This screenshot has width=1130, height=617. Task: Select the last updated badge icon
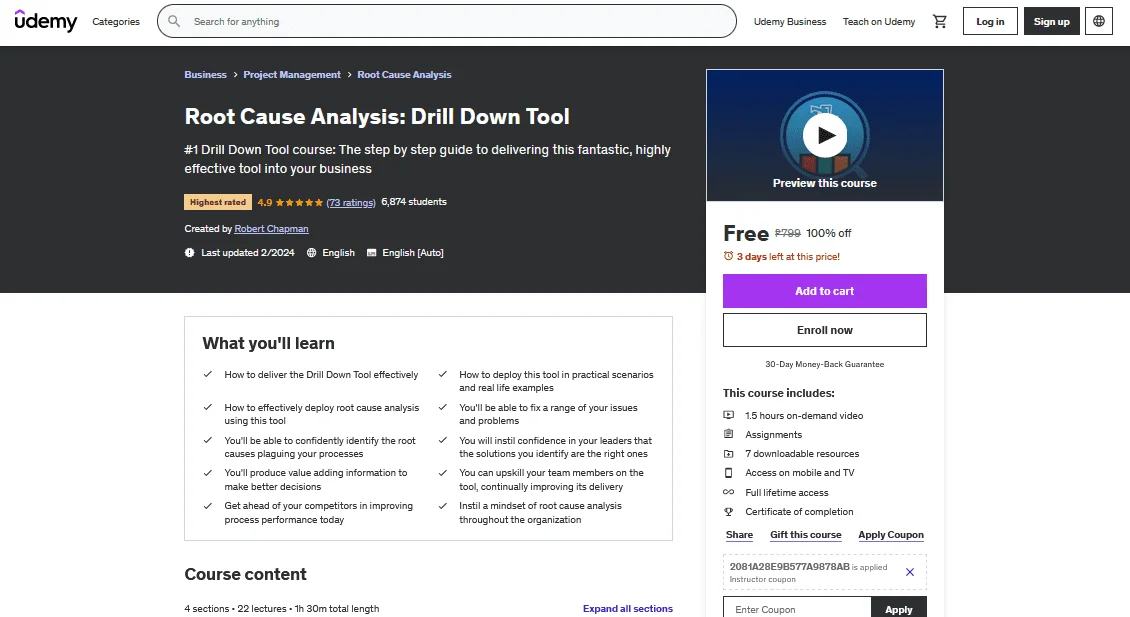(190, 252)
